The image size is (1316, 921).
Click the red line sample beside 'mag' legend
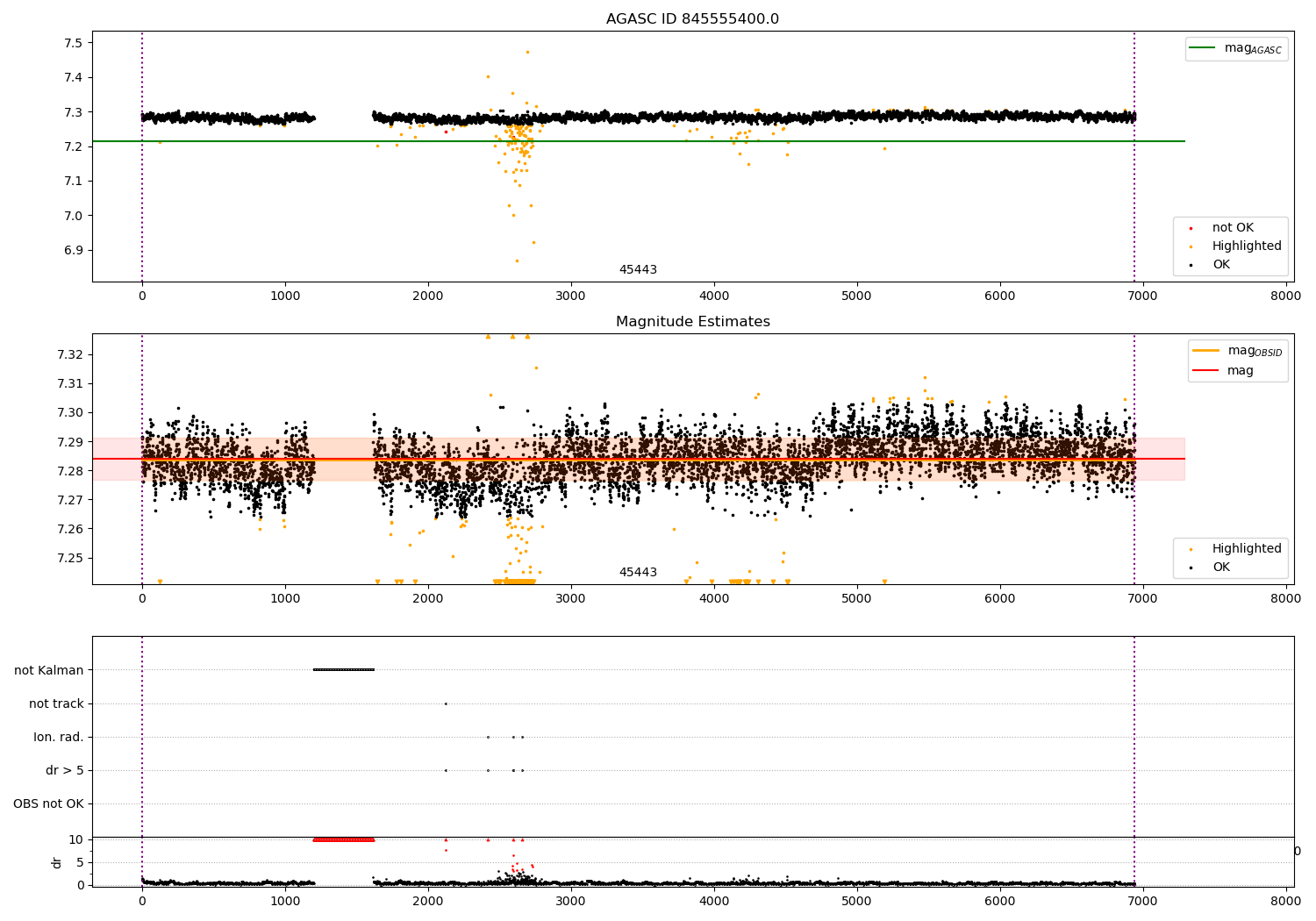coord(1206,371)
